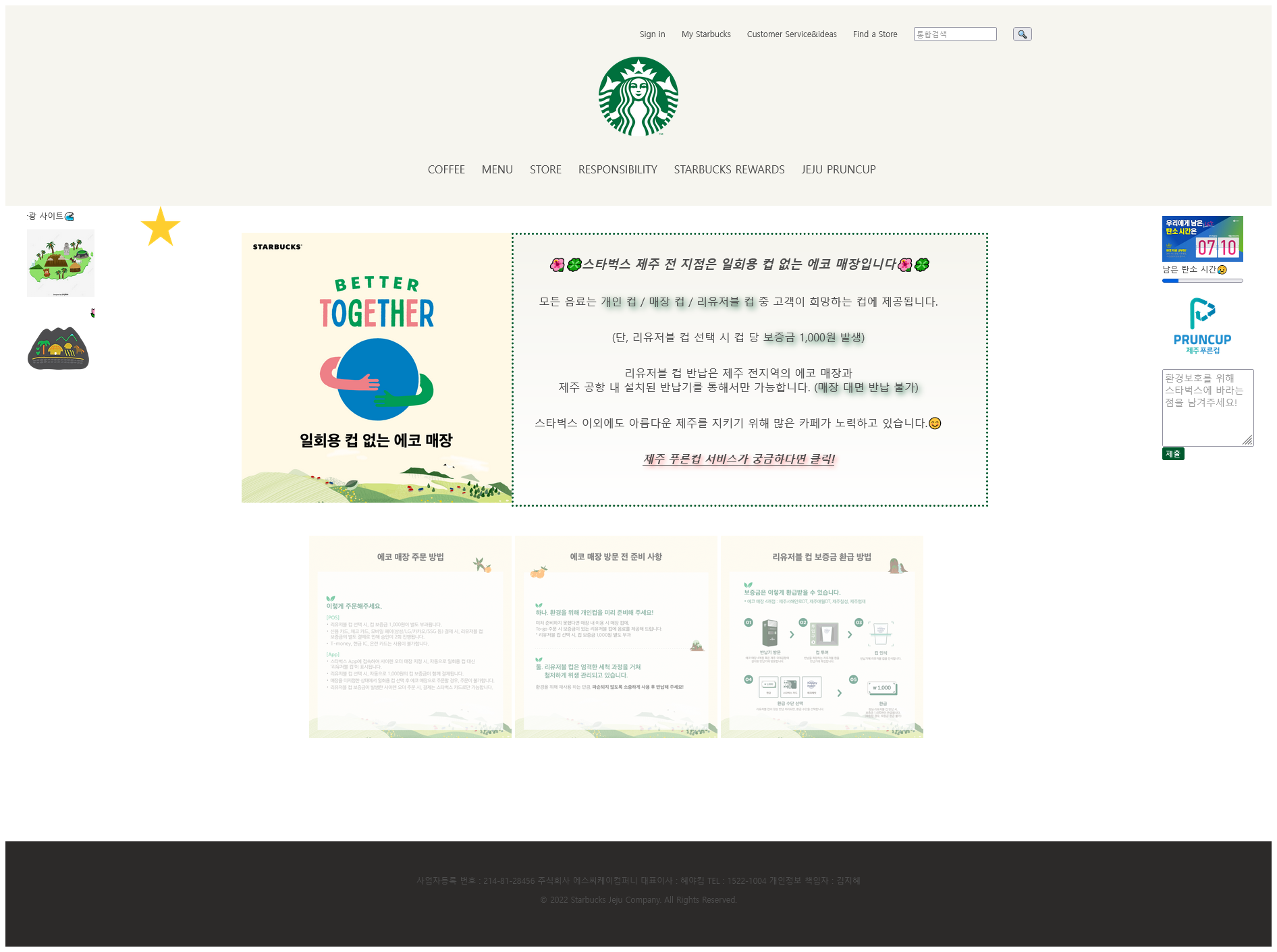
Task: Click the wave emoji next to 사이트
Action: point(69,216)
